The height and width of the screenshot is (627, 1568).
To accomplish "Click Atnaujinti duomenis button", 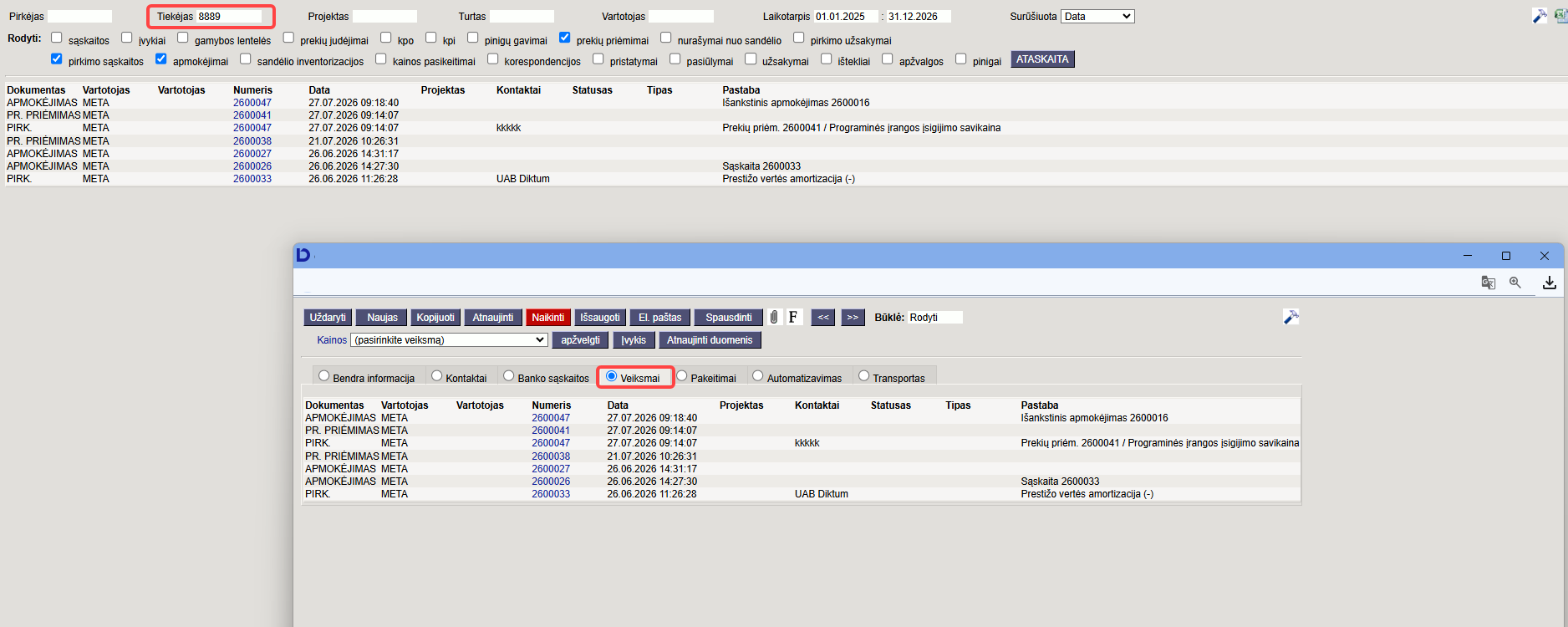I will pyautogui.click(x=710, y=340).
